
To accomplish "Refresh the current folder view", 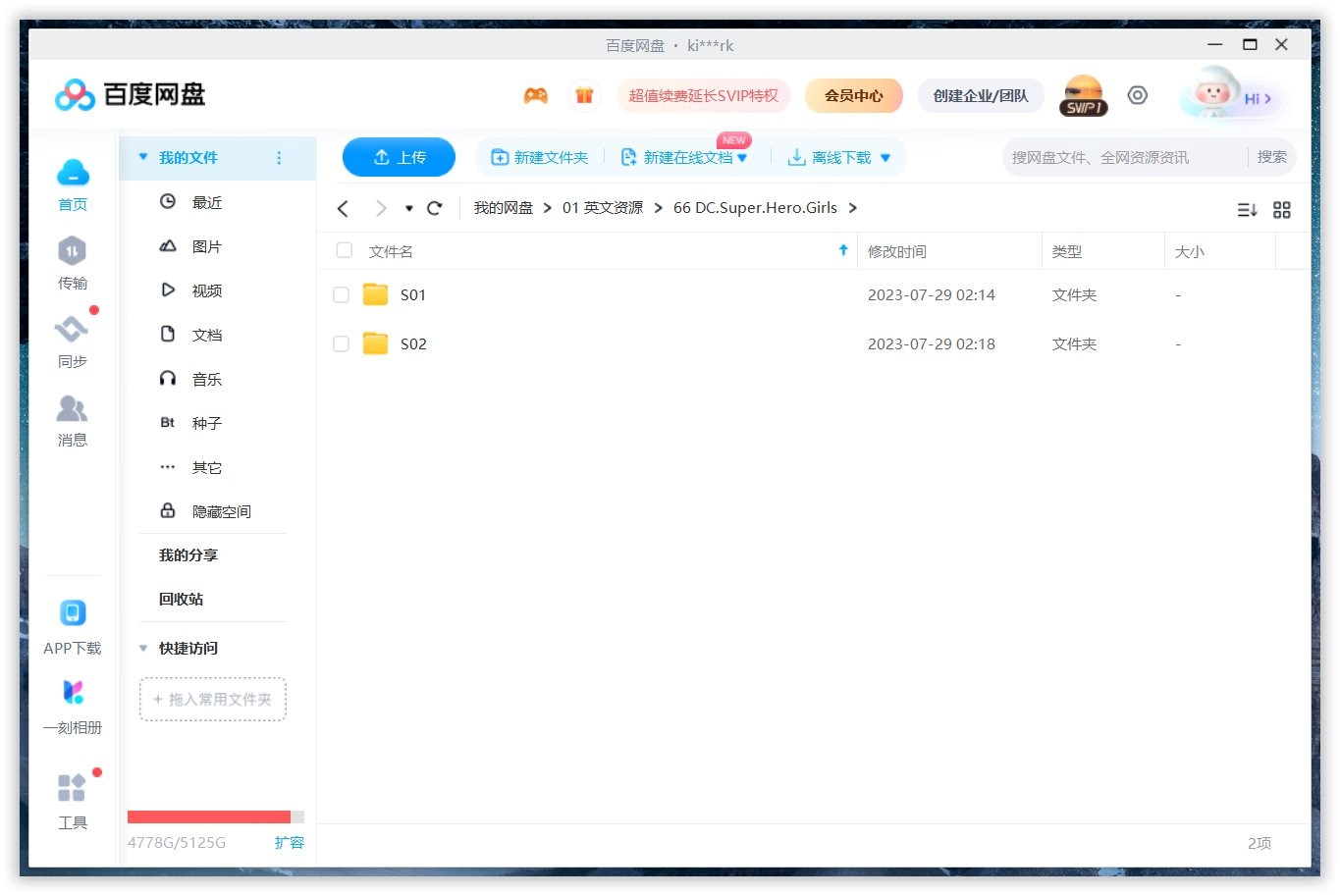I will [435, 208].
